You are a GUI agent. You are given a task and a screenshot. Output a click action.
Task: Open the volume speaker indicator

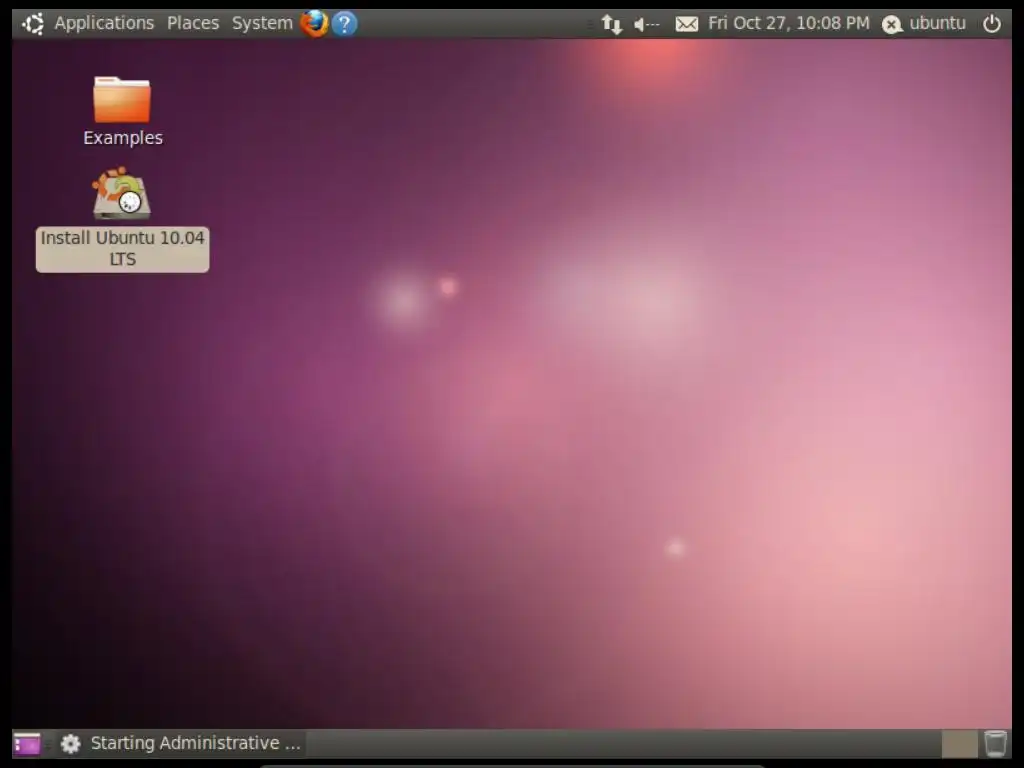tap(646, 25)
